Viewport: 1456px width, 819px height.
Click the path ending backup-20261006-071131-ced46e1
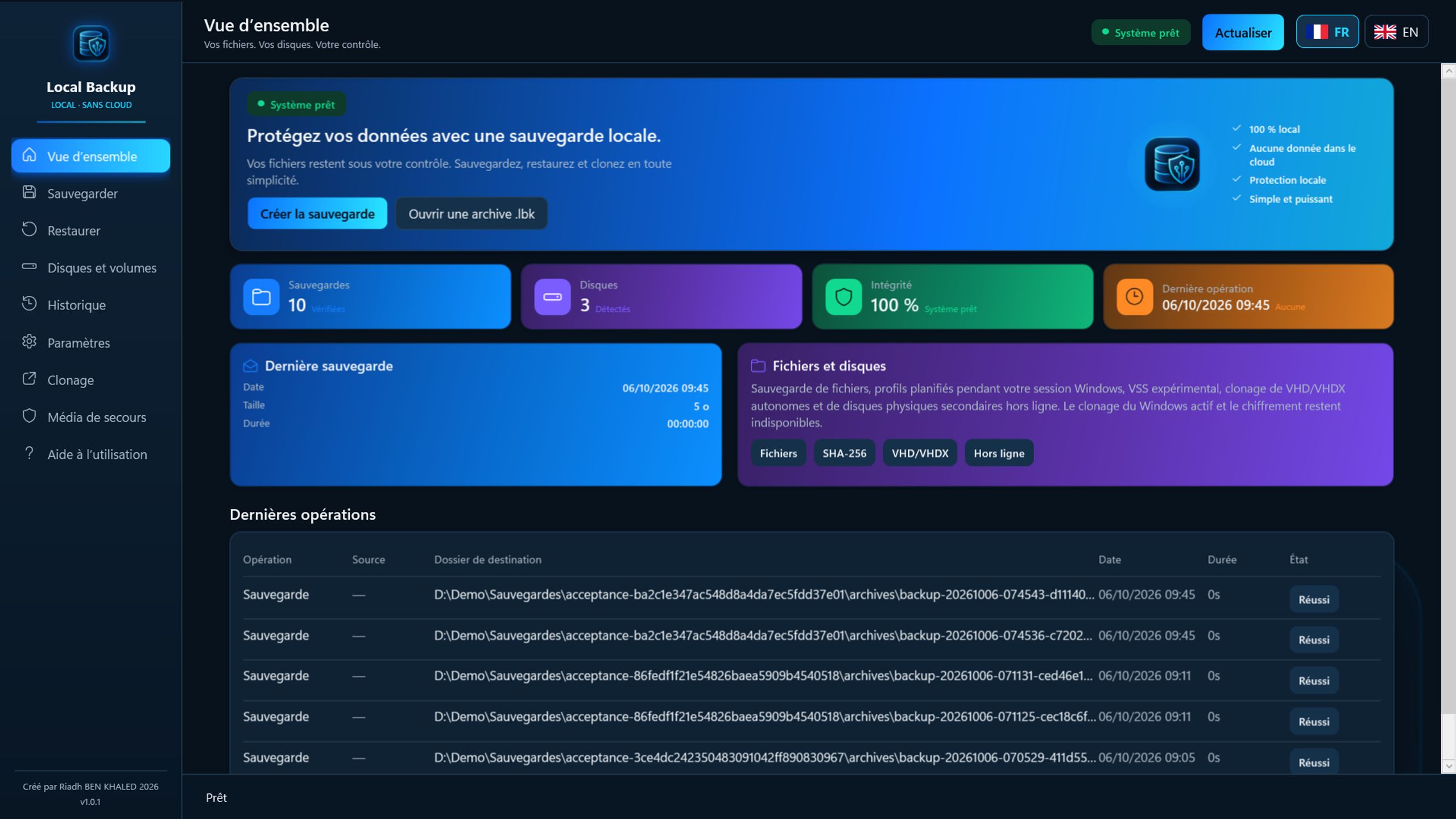coord(763,676)
